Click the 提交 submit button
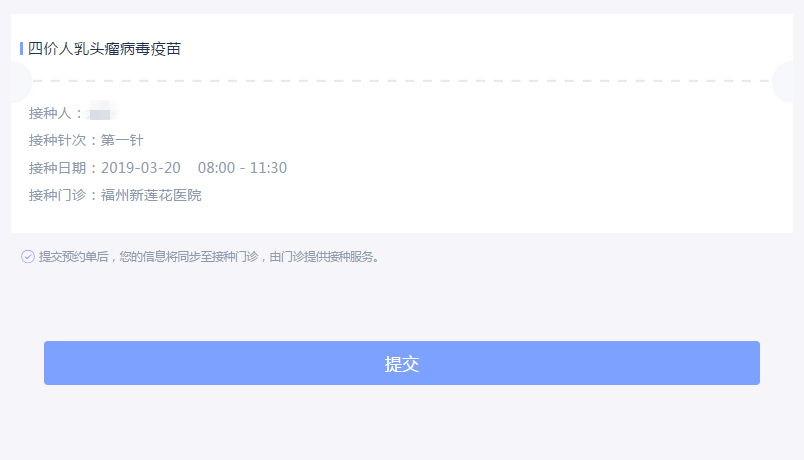Screen dimensions: 804x460 pos(401,363)
